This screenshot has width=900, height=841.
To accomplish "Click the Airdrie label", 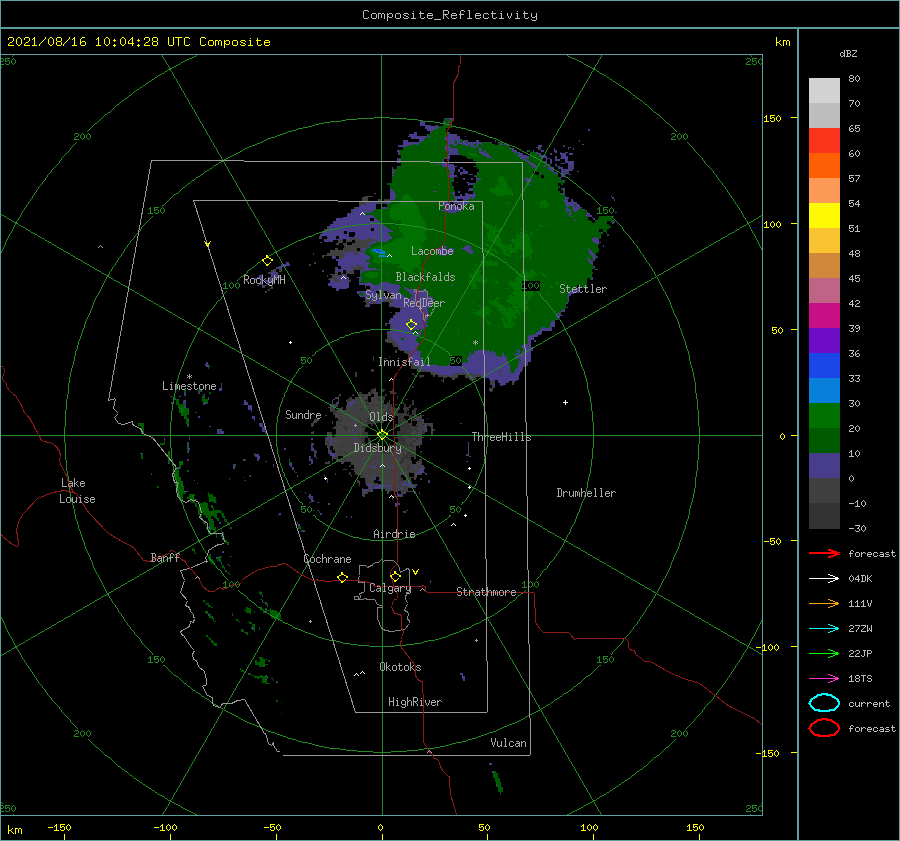I will [x=394, y=534].
